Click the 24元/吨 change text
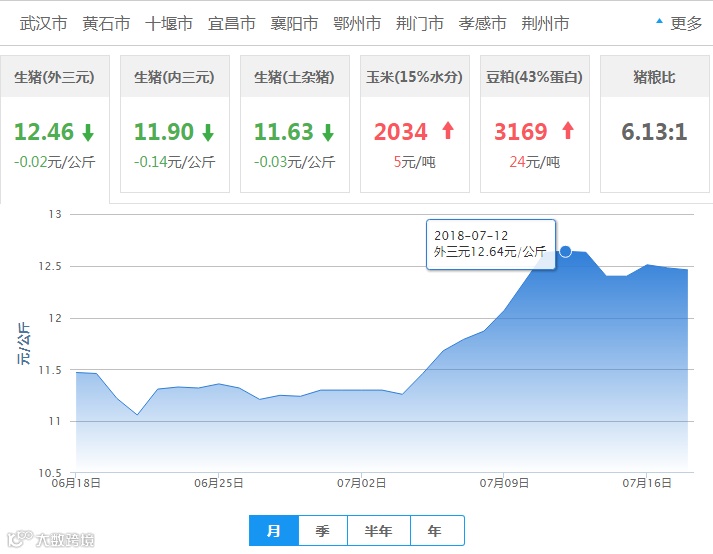The width and height of the screenshot is (713, 554). click(x=535, y=162)
